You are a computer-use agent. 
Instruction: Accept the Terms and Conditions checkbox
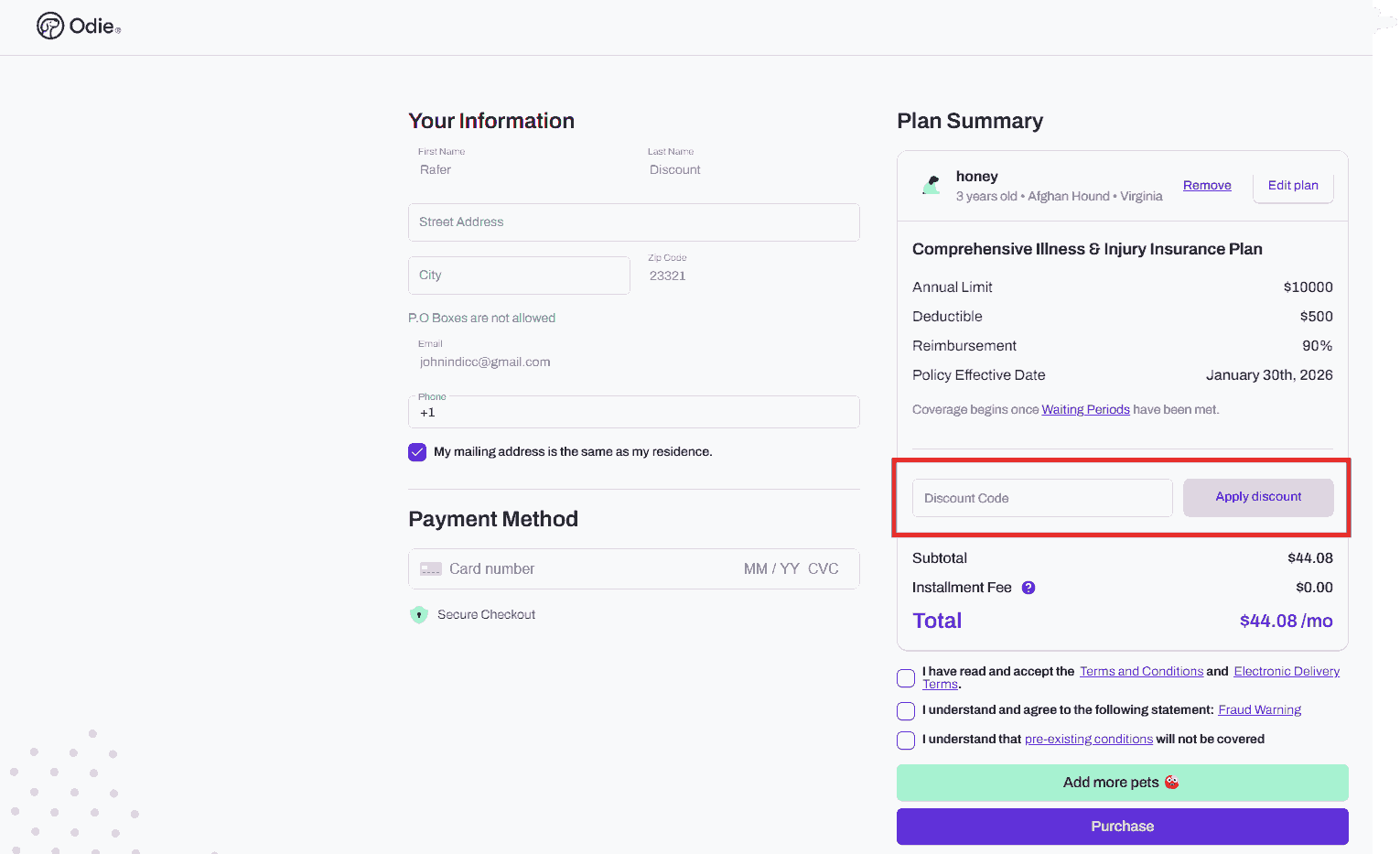coord(906,678)
